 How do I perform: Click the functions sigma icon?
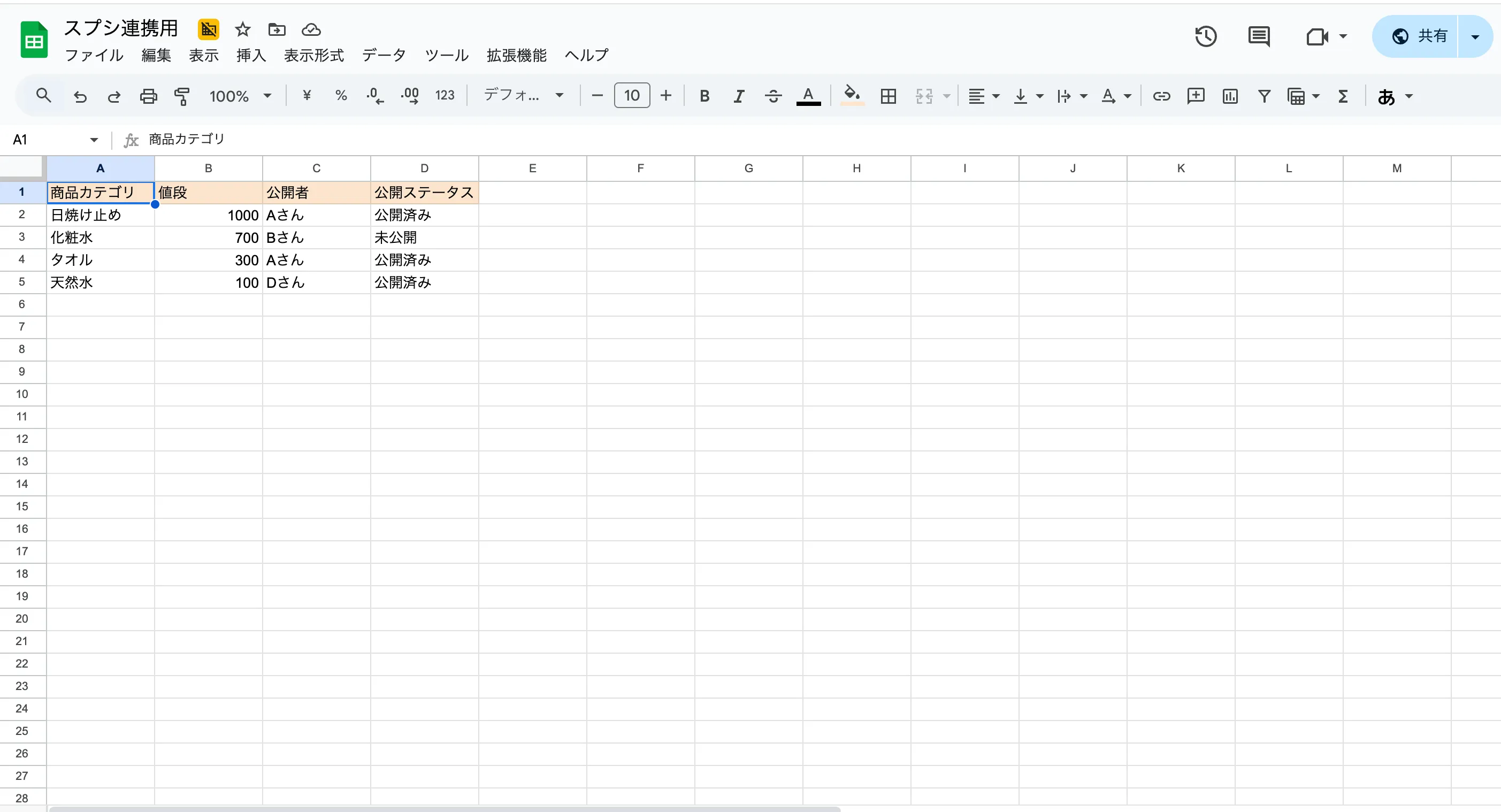tap(1343, 96)
